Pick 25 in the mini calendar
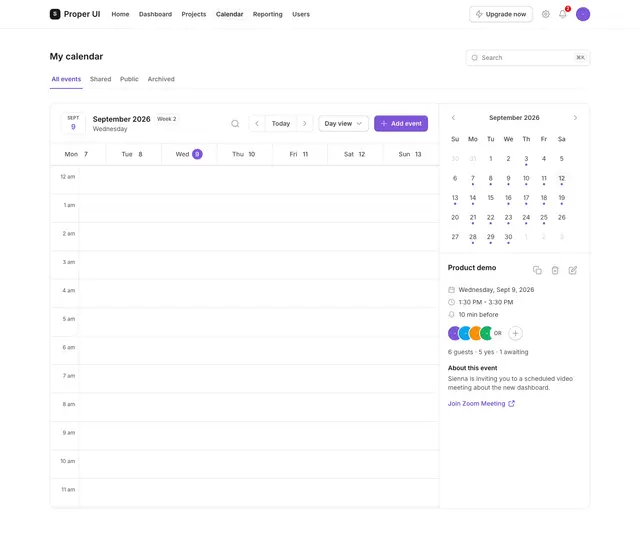Viewport: 640px width, 551px height. tap(544, 218)
